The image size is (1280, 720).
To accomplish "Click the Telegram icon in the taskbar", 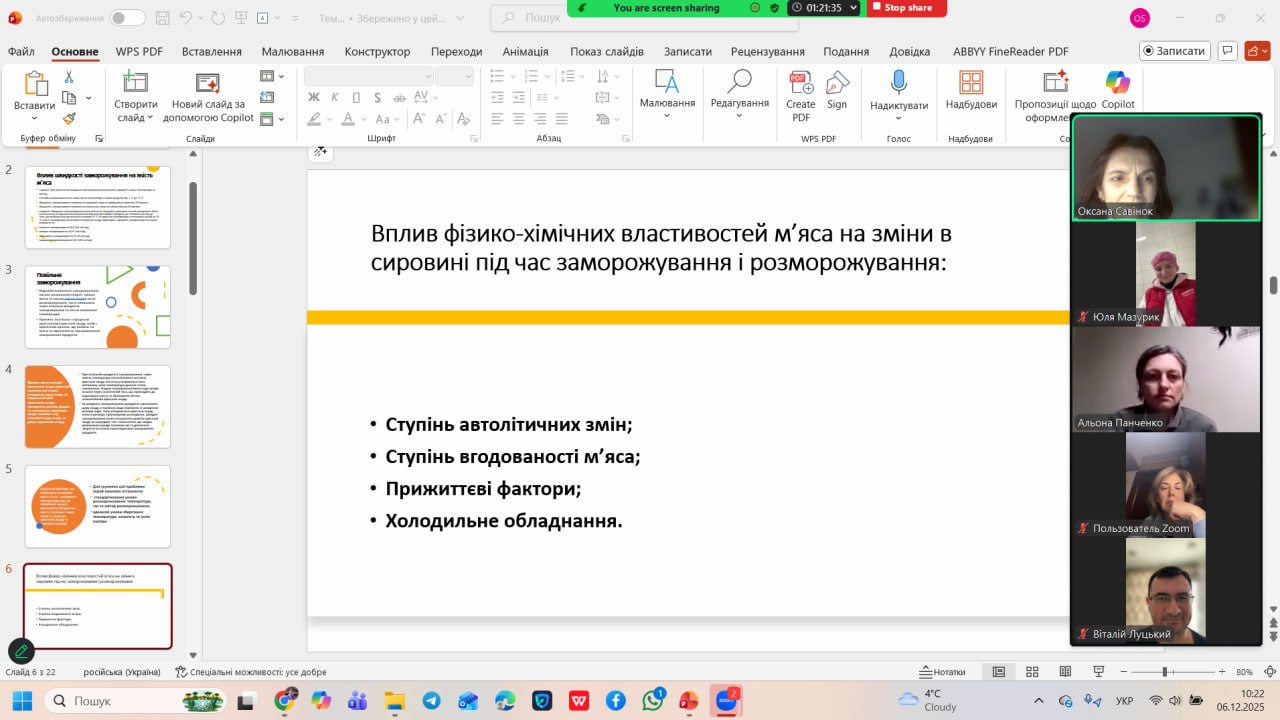I will (x=431, y=701).
